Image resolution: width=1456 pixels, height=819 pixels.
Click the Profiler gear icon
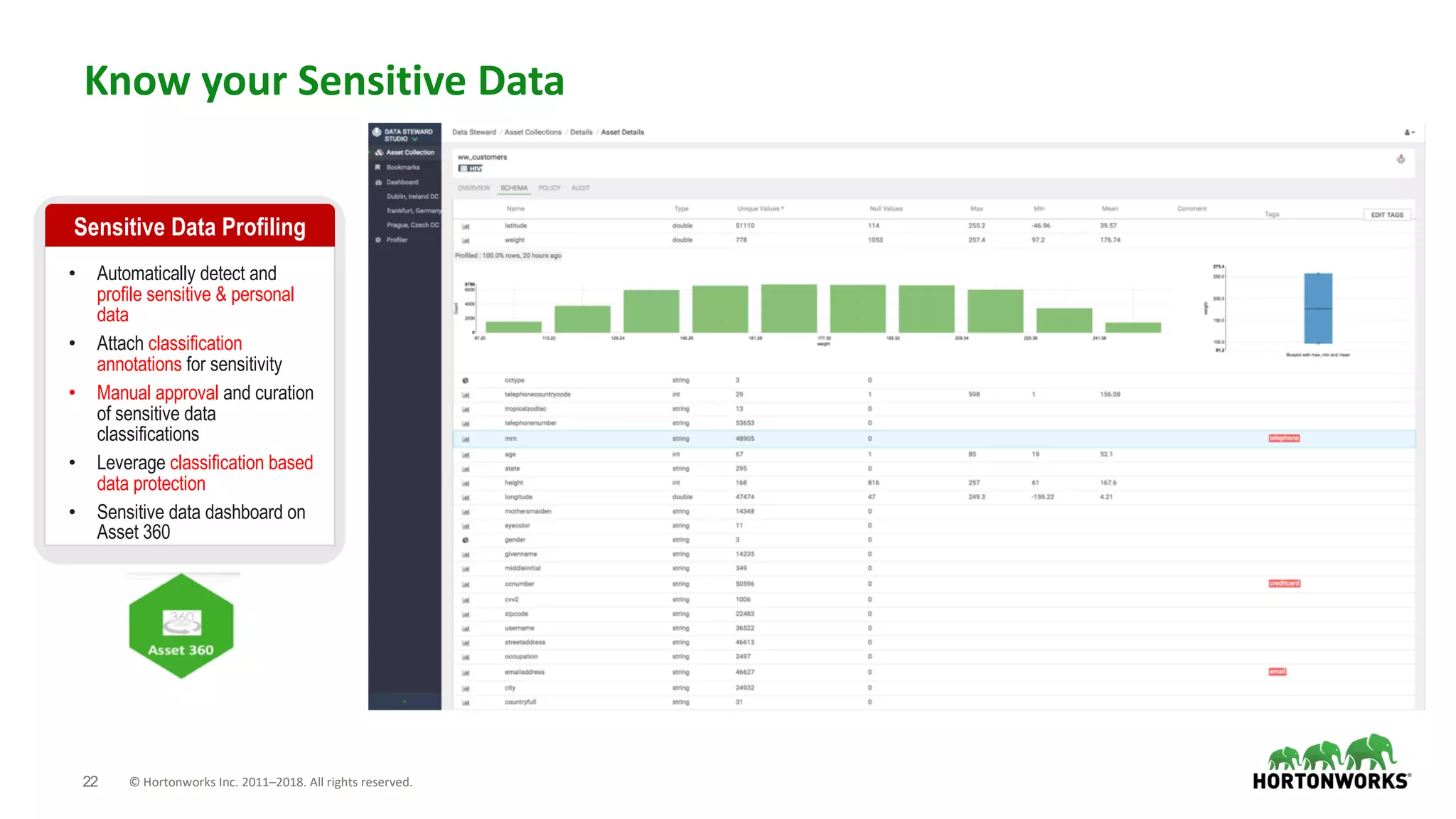coord(378,240)
